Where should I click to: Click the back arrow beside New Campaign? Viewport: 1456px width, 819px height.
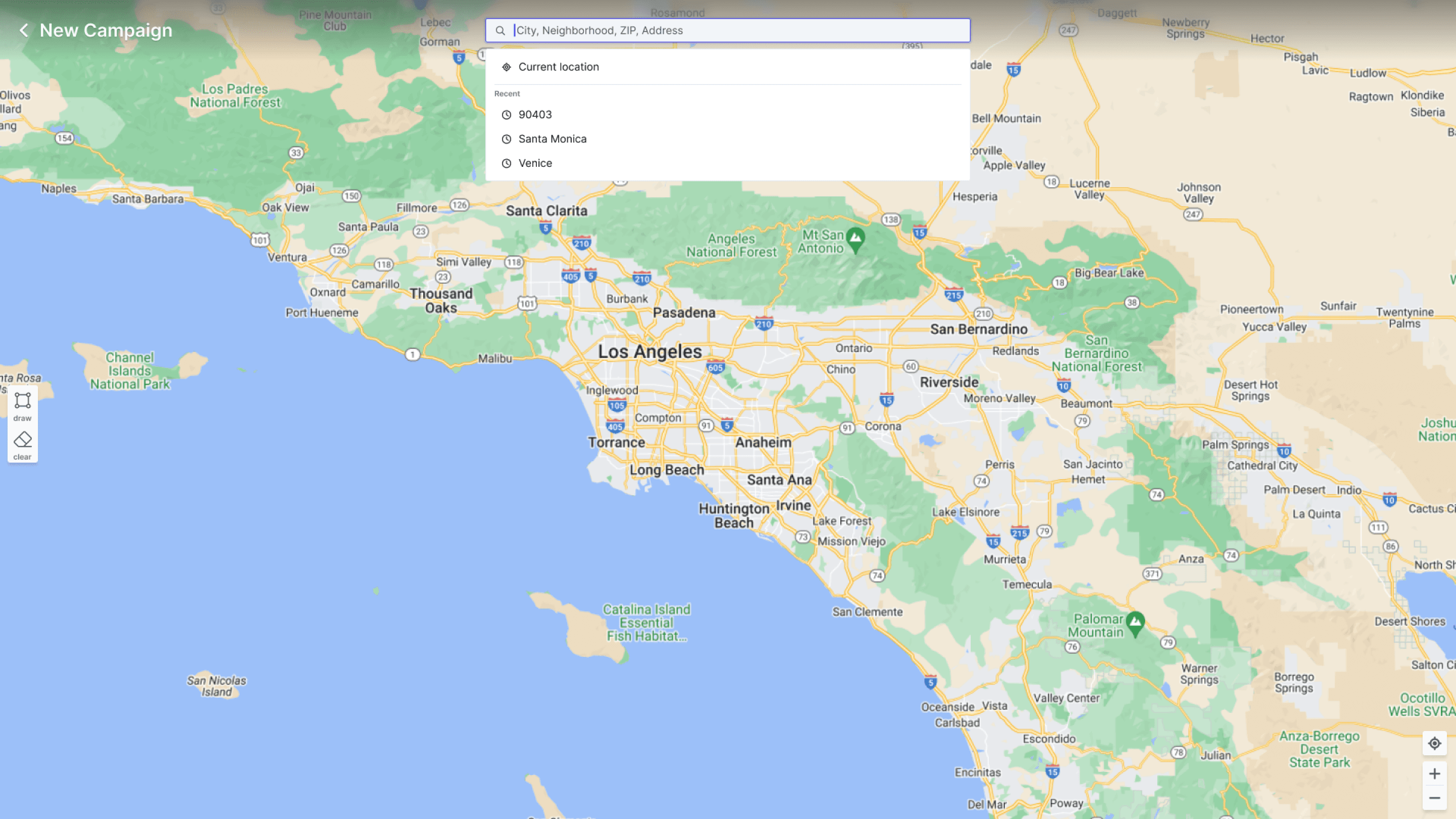pos(24,30)
